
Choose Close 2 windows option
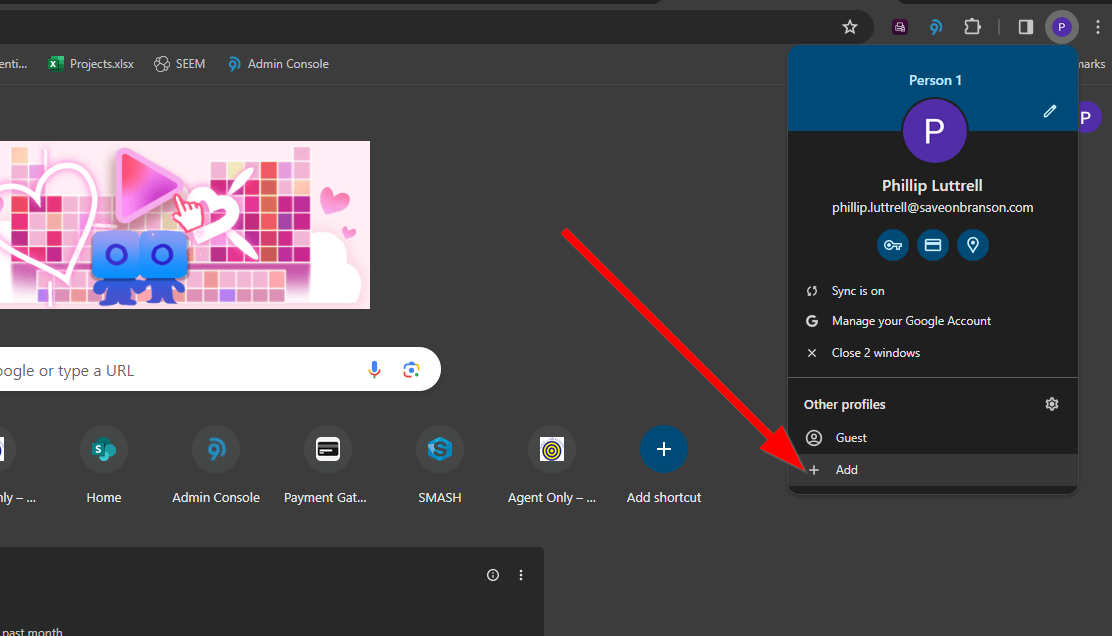(x=875, y=353)
